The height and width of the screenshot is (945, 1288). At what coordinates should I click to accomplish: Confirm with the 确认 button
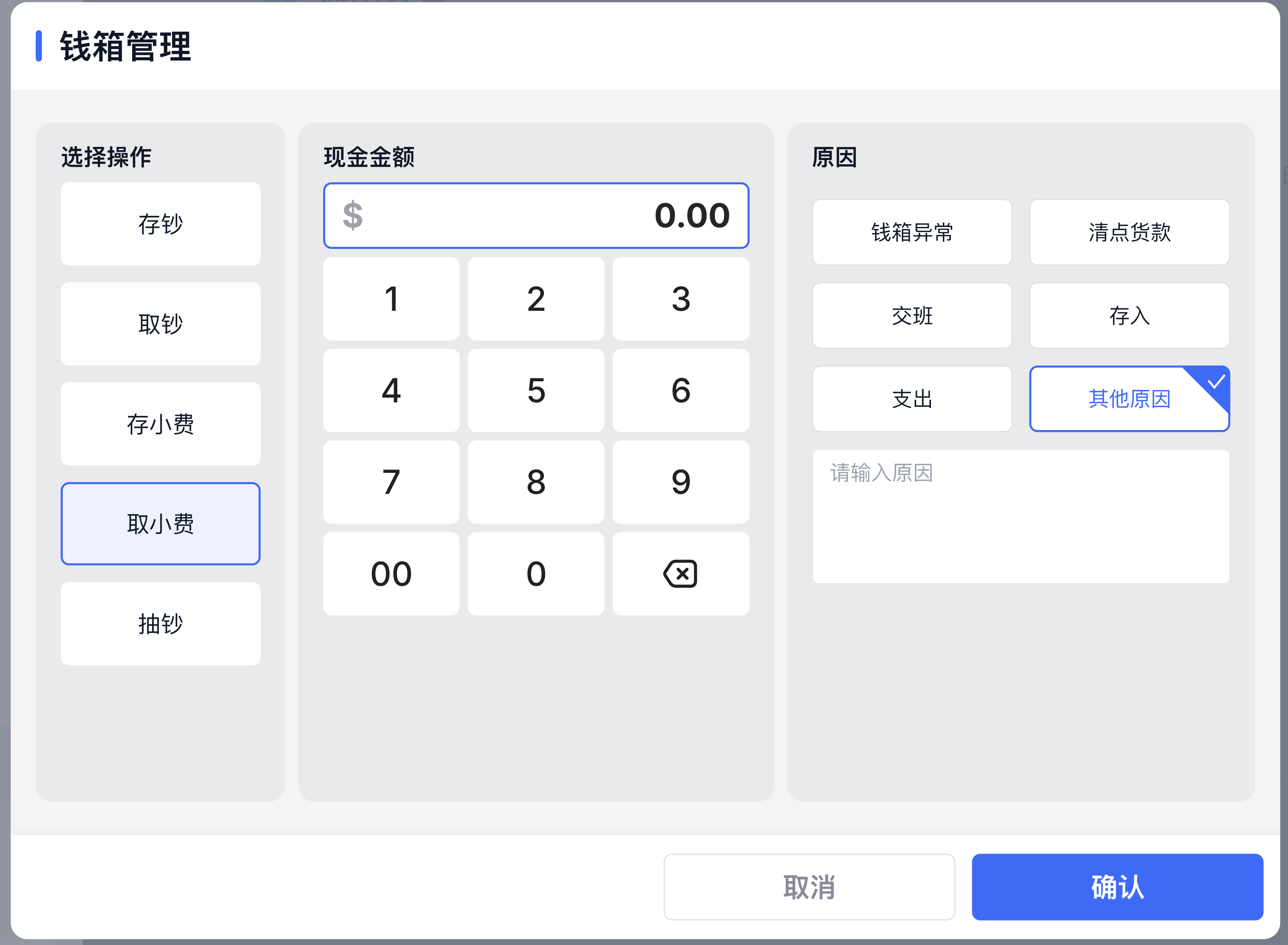click(x=1117, y=887)
